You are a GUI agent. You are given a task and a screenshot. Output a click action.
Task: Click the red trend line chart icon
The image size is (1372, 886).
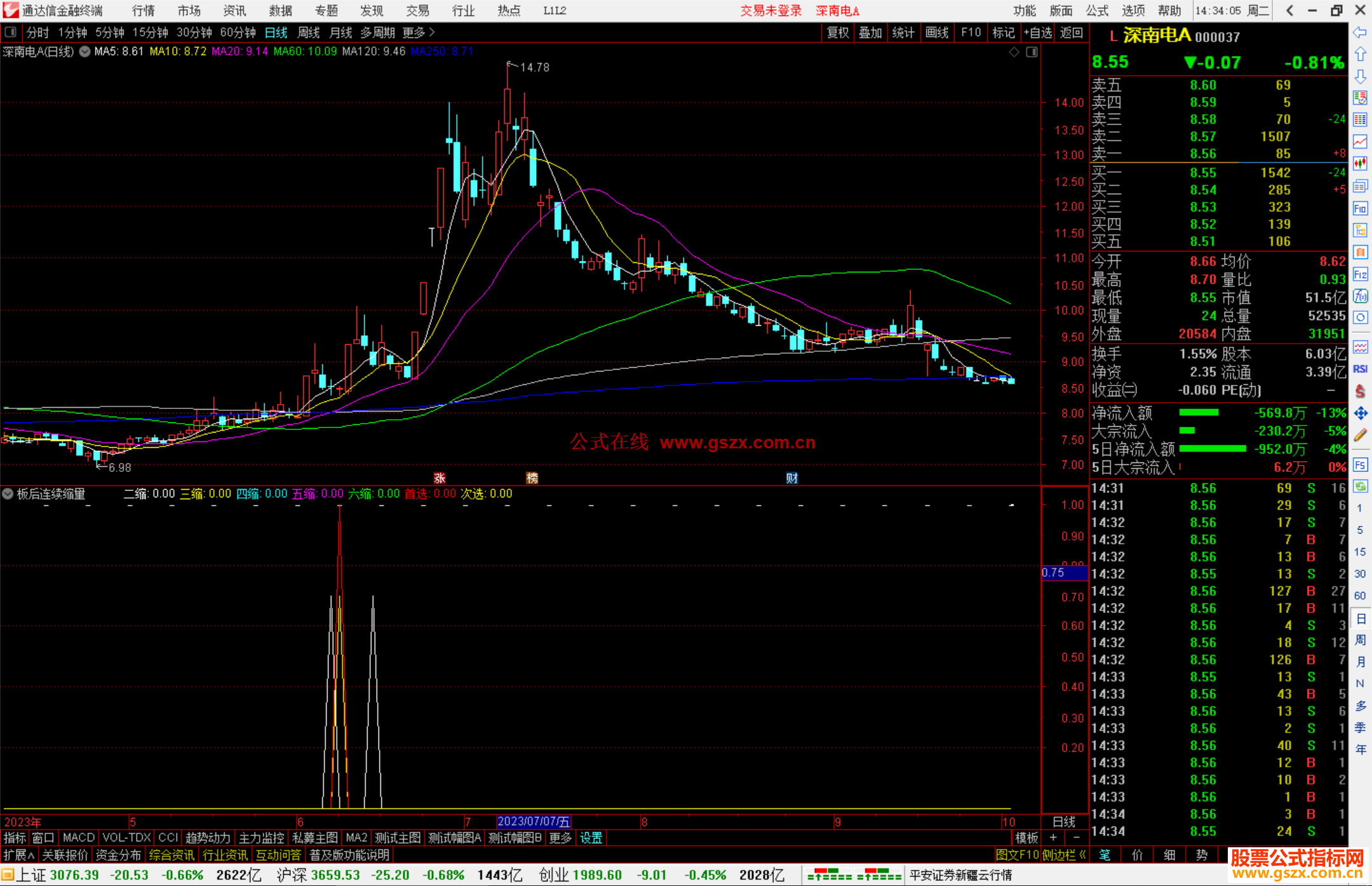point(1360,142)
